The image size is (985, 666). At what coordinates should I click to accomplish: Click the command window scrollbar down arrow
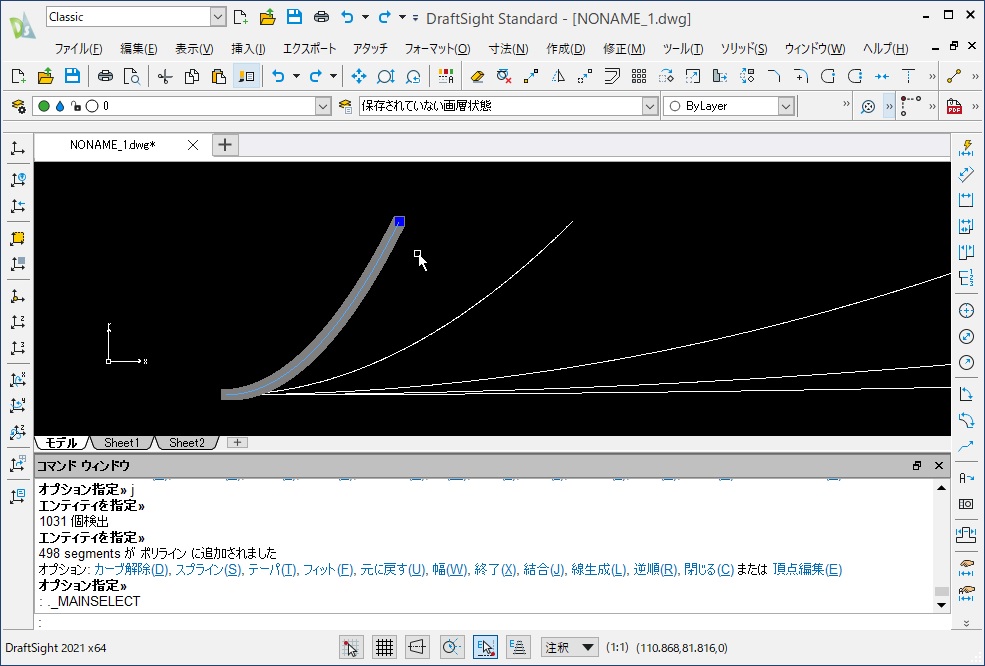coord(941,605)
